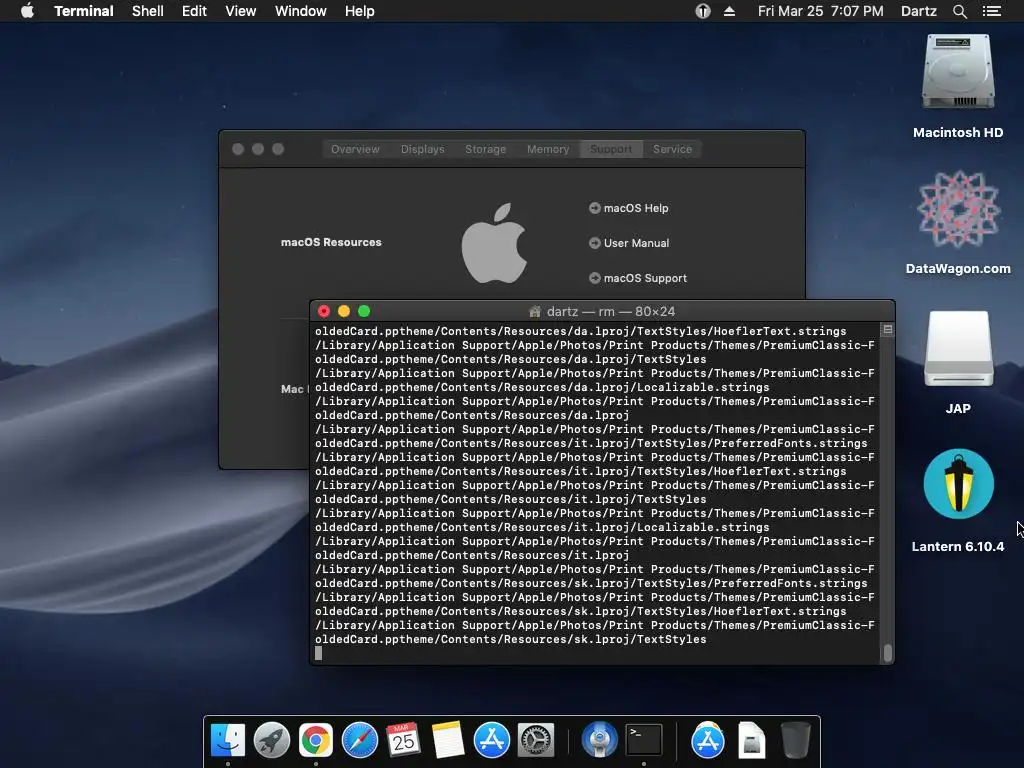The image size is (1024, 768).
Task: Click the Terminal title 'dartz — rm — 80×24'
Action: point(611,312)
